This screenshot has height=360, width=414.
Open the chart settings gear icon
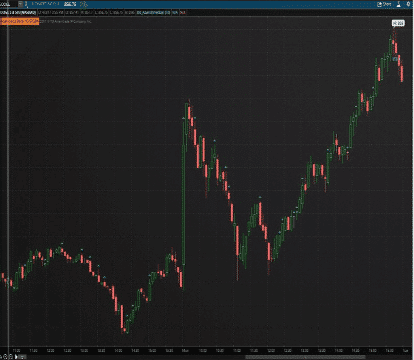[408, 4]
